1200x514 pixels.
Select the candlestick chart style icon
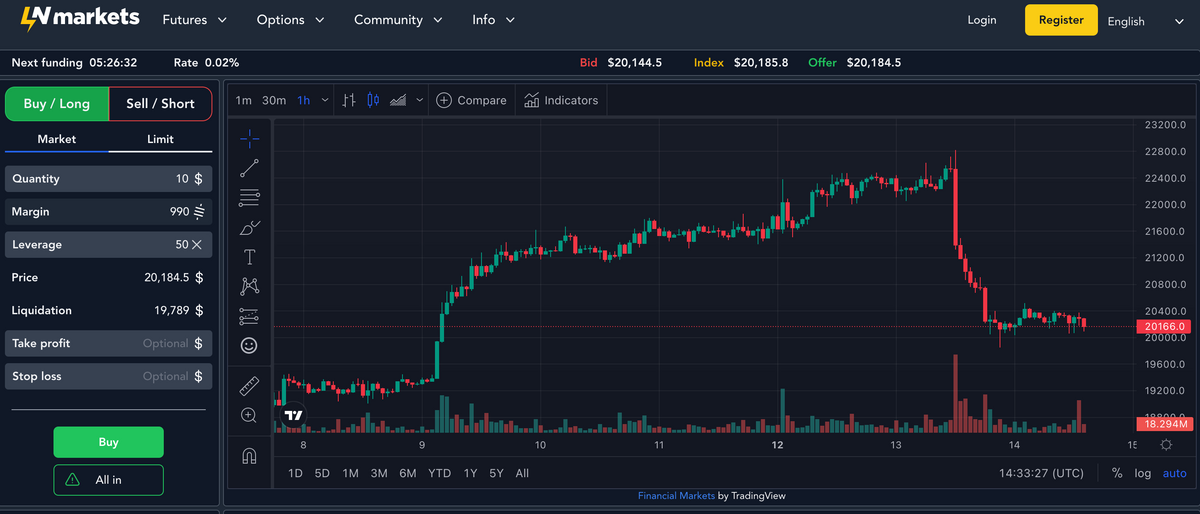[x=373, y=100]
